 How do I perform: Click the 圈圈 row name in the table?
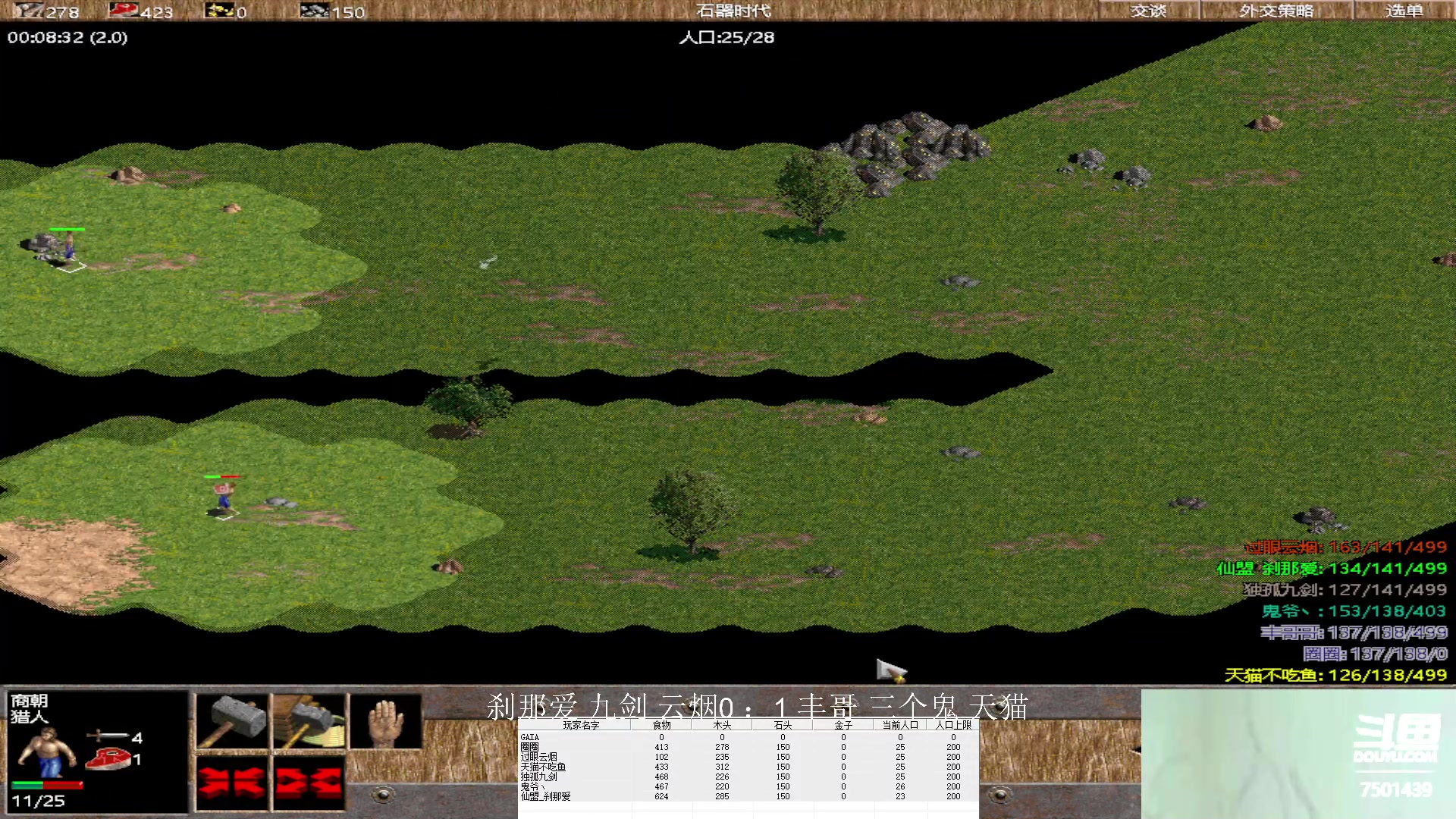(529, 747)
